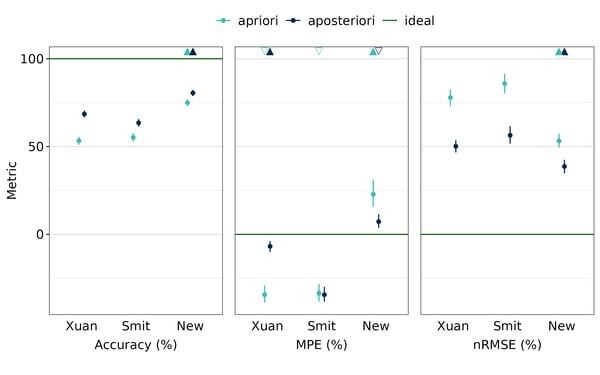Click the teal filled triangle above New in nRMSE panel
Screen dimensions: 600x375
point(559,52)
